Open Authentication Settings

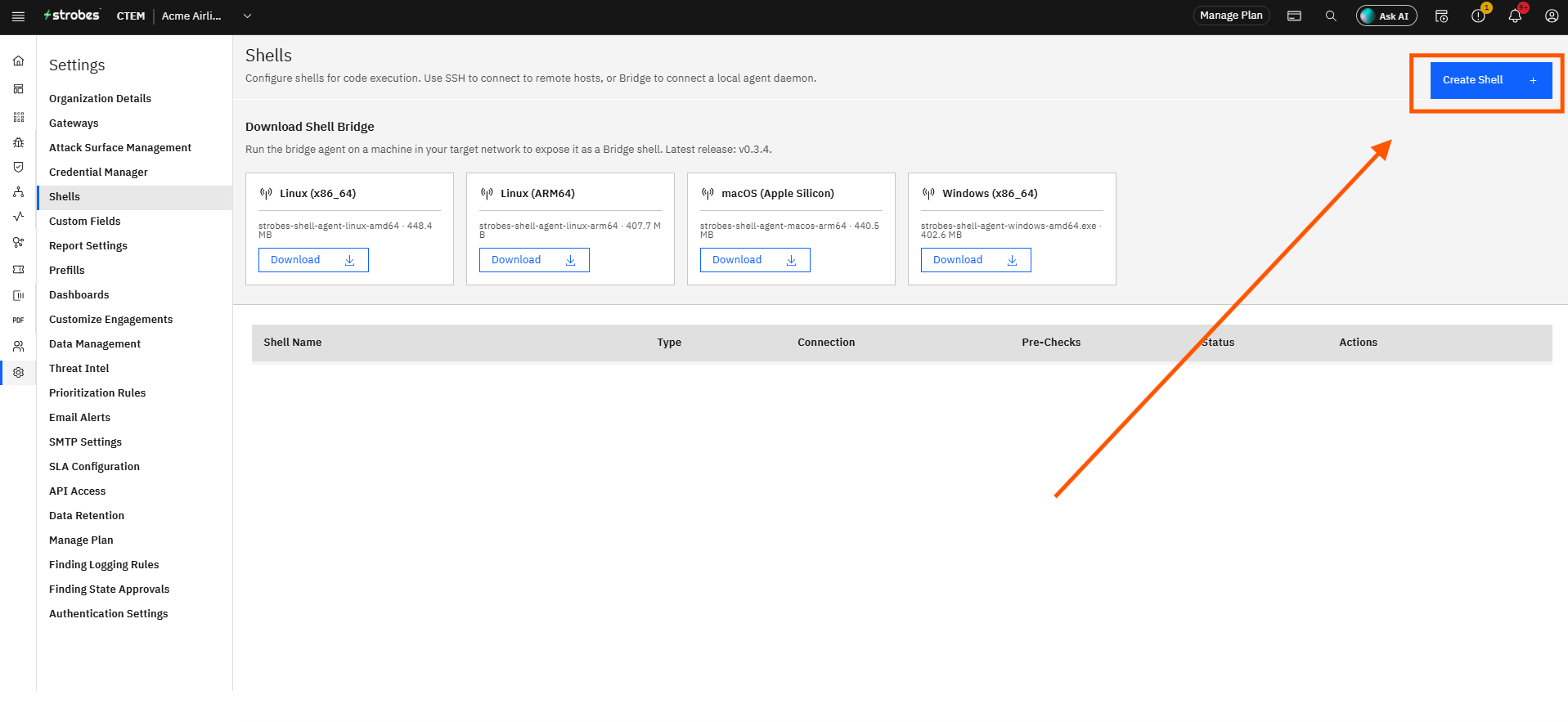pyautogui.click(x=108, y=614)
